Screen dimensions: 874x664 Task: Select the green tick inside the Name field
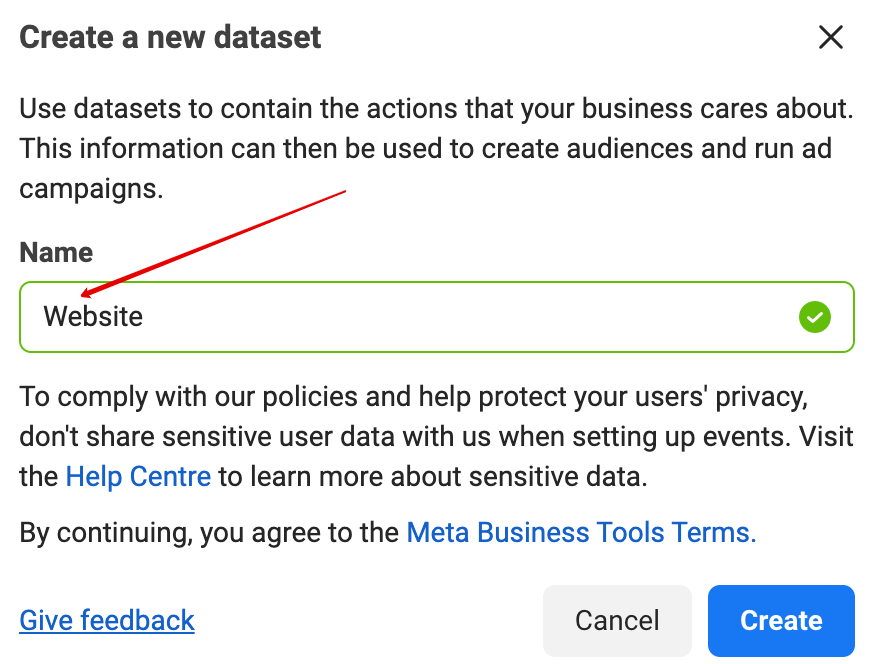[x=815, y=317]
